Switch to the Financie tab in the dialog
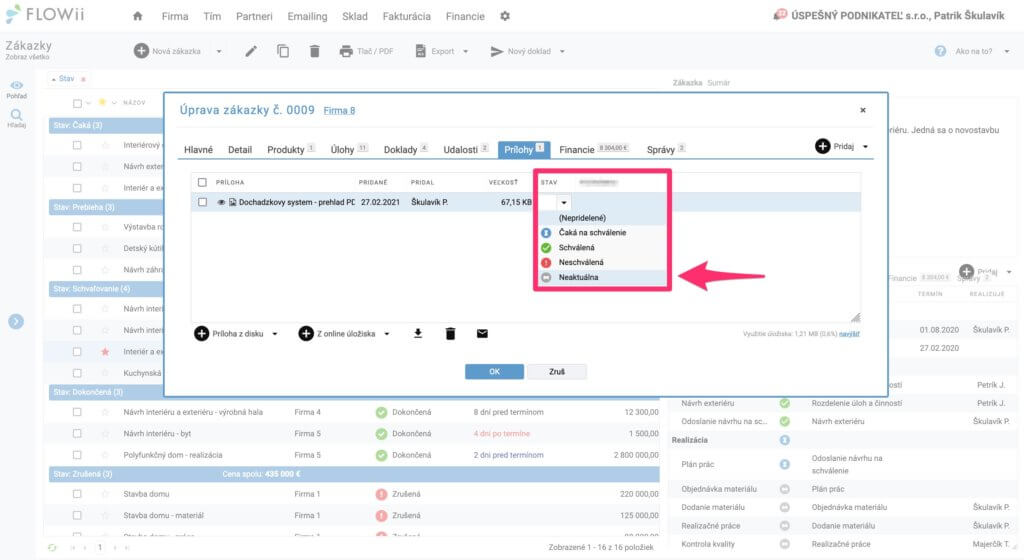 click(594, 149)
